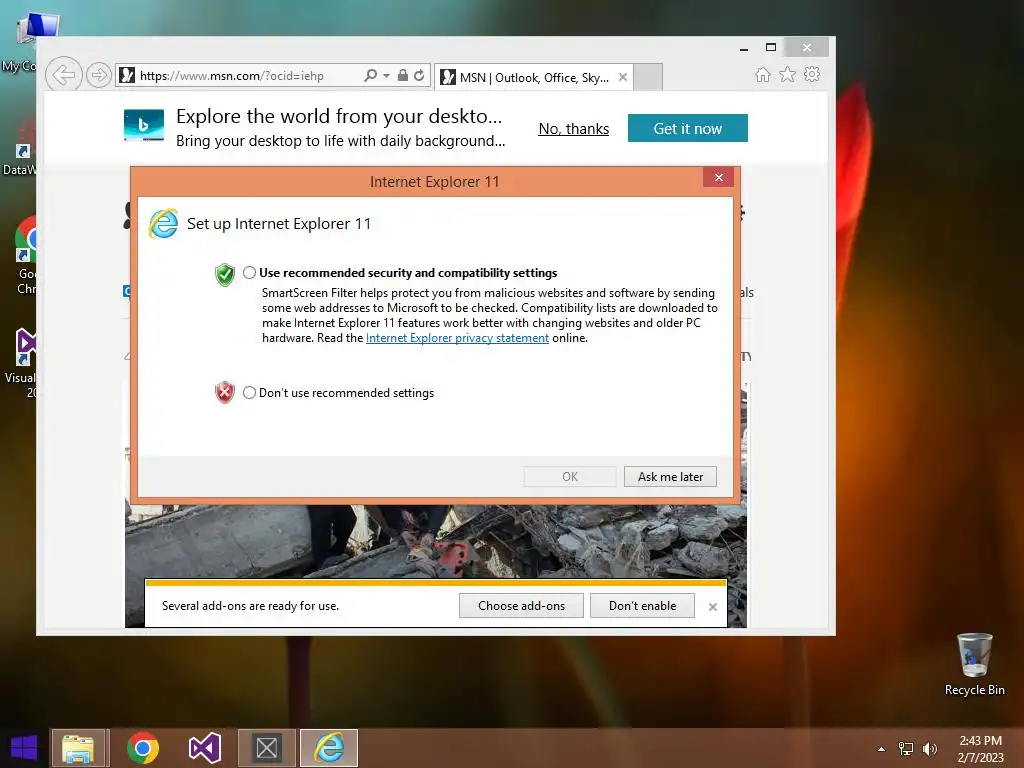Show hidden system tray icons
Viewport: 1024px width, 768px height.
[882, 749]
